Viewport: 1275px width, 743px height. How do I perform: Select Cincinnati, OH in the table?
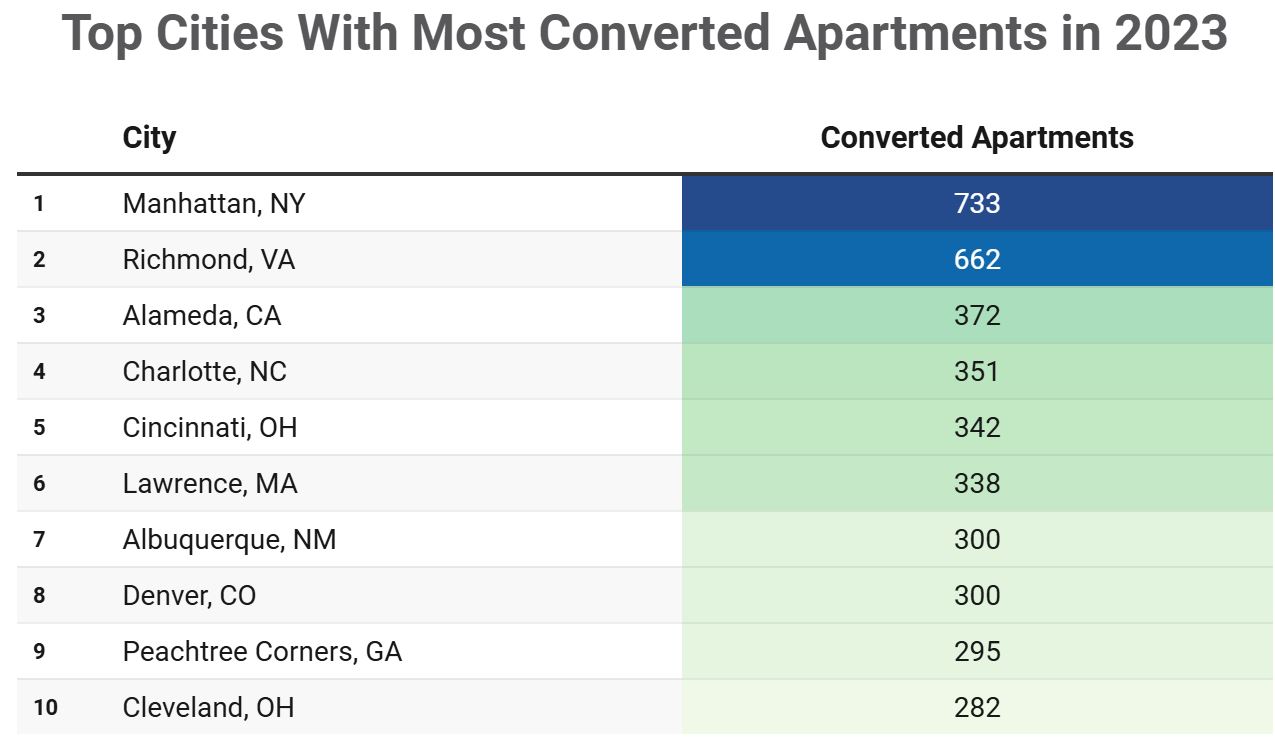(209, 428)
